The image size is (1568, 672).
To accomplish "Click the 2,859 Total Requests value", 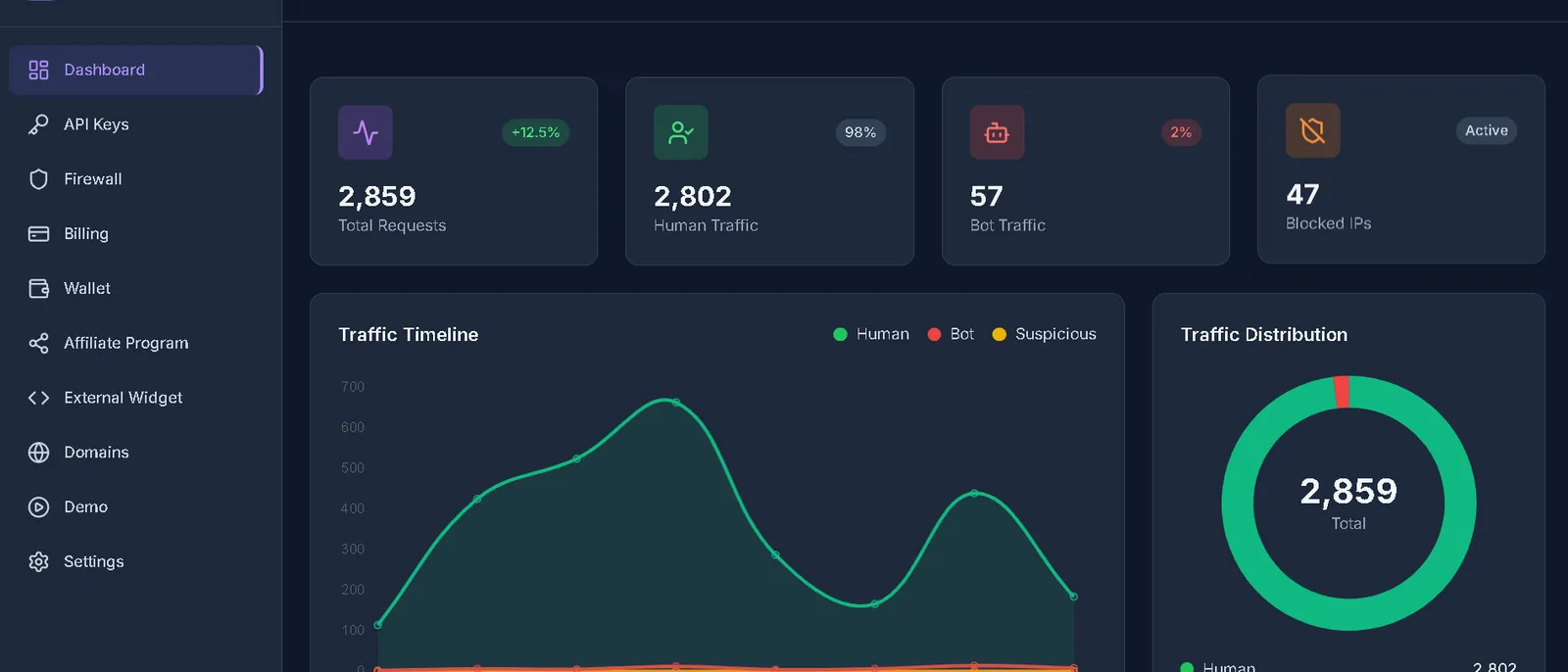I will tap(377, 197).
